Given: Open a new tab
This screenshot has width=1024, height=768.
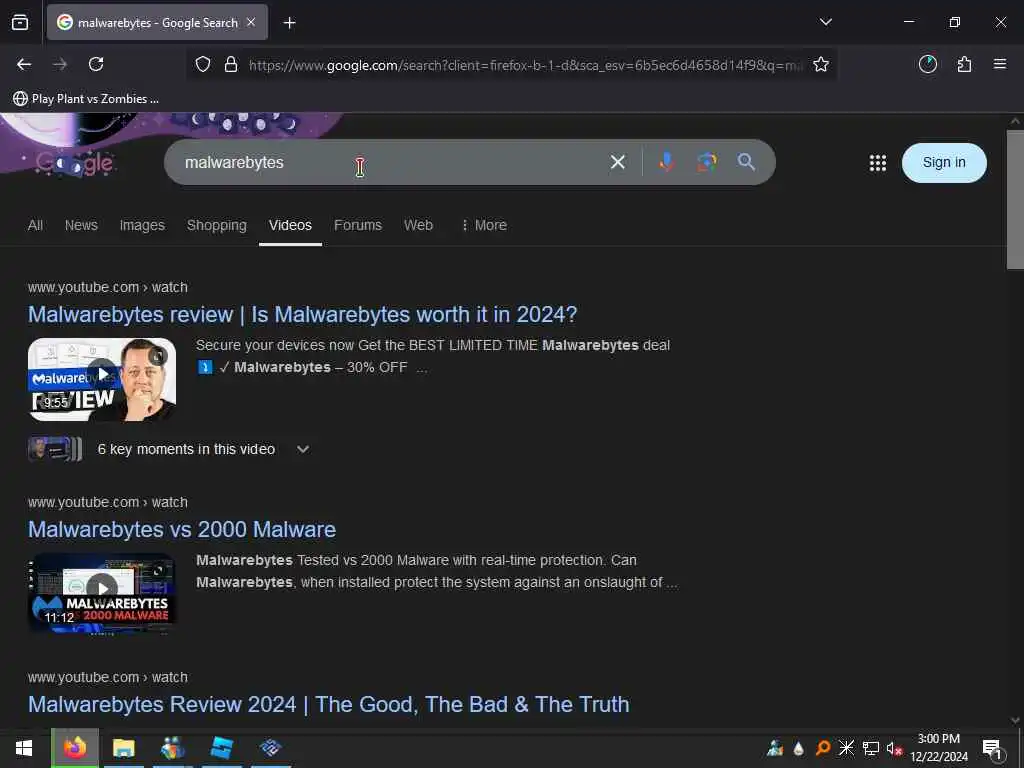Looking at the screenshot, I should coord(289,23).
